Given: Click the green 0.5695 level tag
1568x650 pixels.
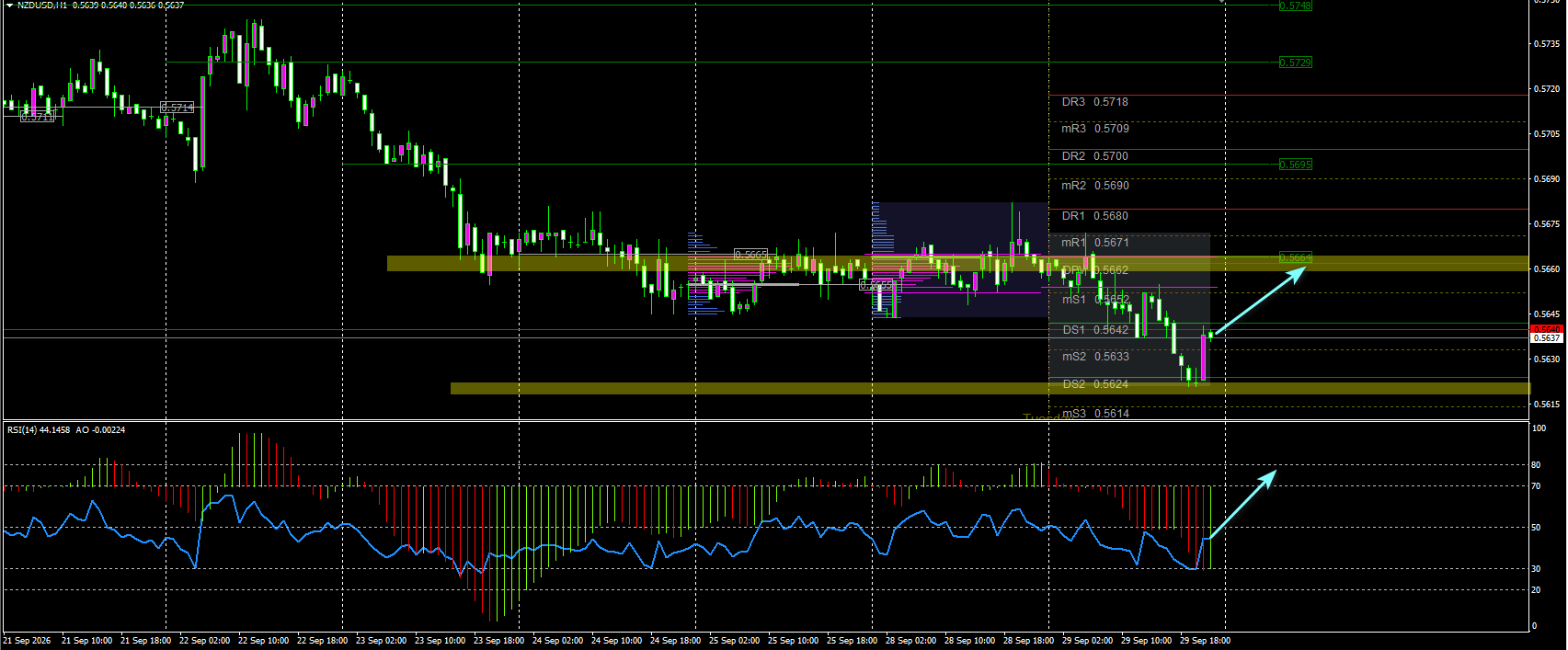Looking at the screenshot, I should [1295, 165].
